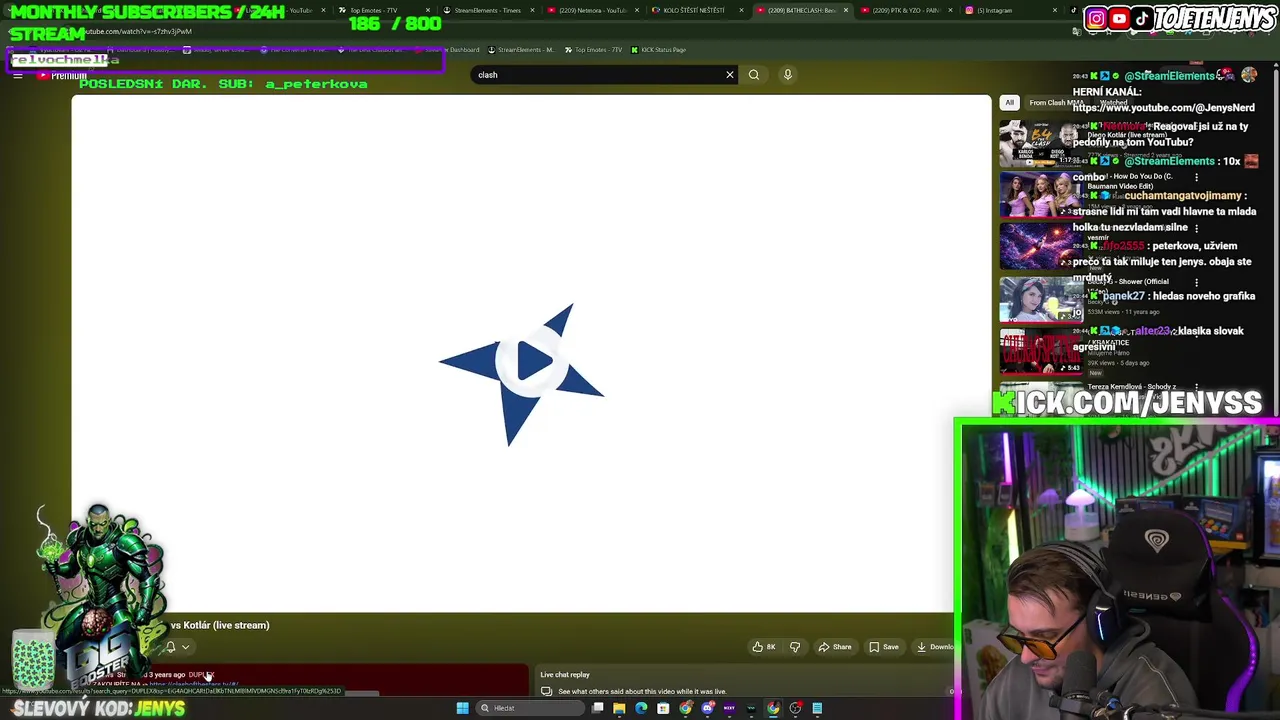Open the Becky G 'Shower' video thumbnail
This screenshot has height=720, width=1280.
pos(1041,298)
